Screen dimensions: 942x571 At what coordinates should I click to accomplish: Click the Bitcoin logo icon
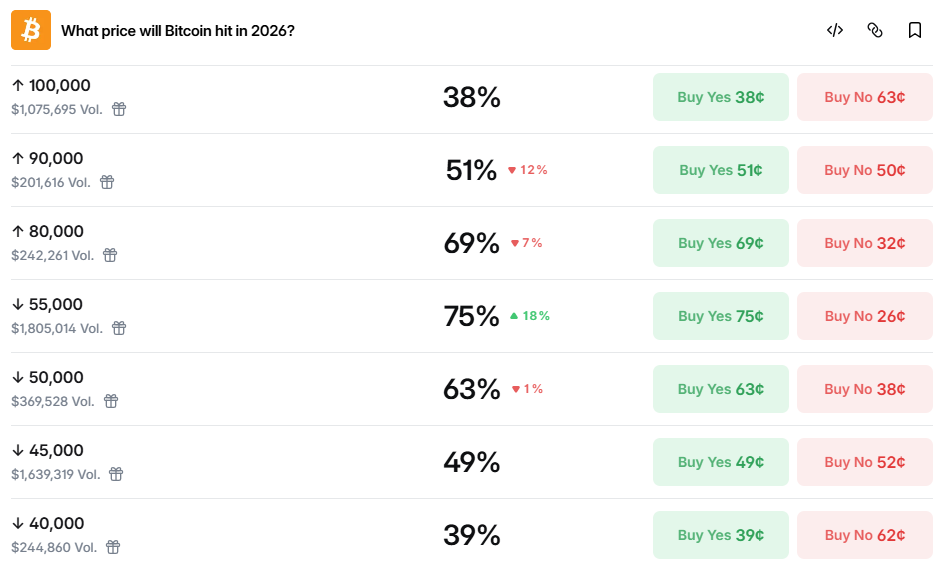coord(31,30)
